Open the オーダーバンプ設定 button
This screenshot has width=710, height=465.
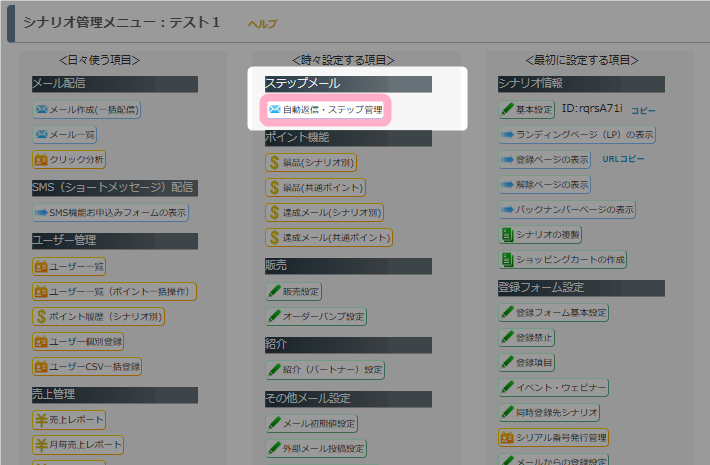pyautogui.click(x=317, y=317)
